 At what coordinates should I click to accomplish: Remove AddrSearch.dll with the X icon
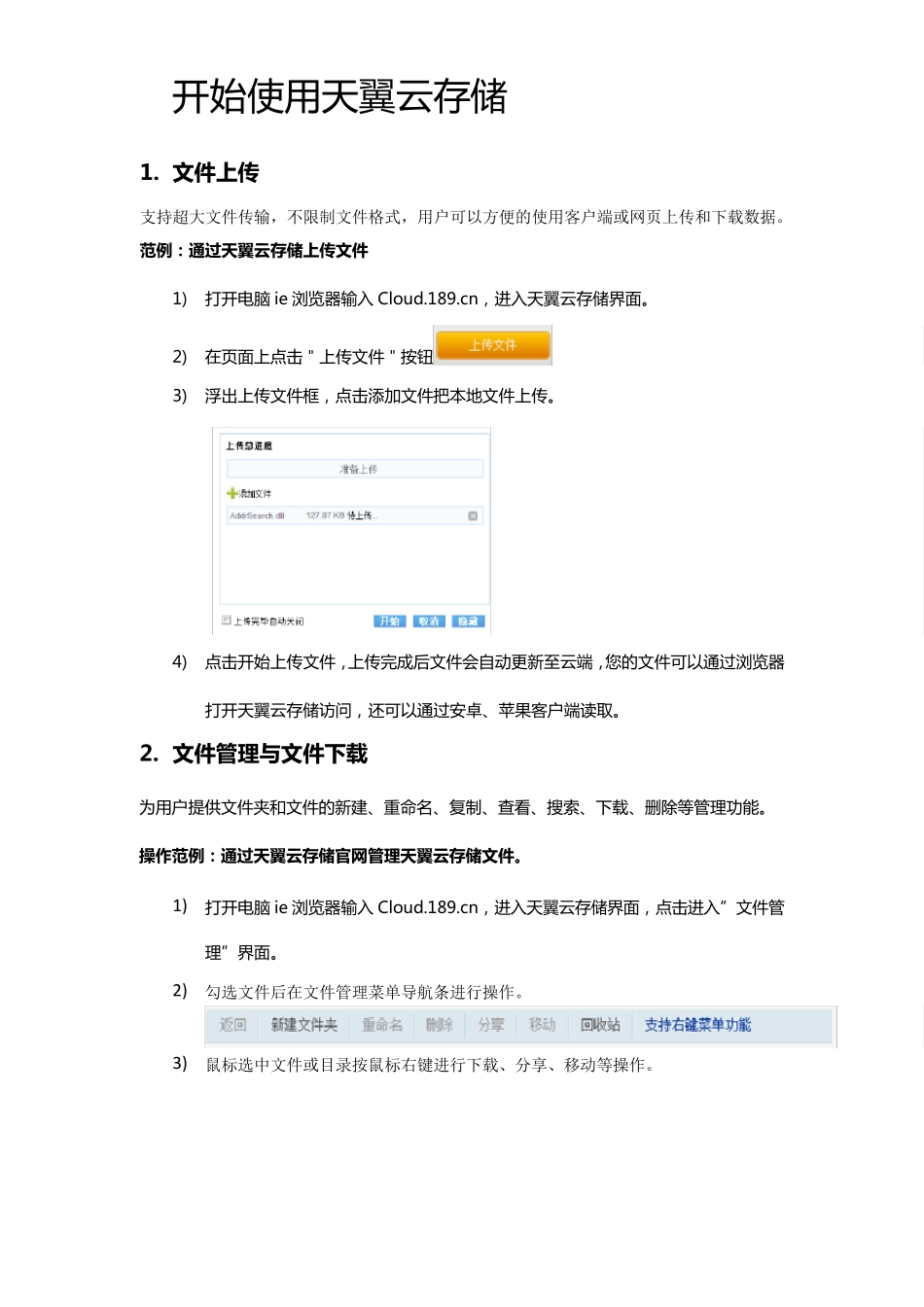pos(473,515)
